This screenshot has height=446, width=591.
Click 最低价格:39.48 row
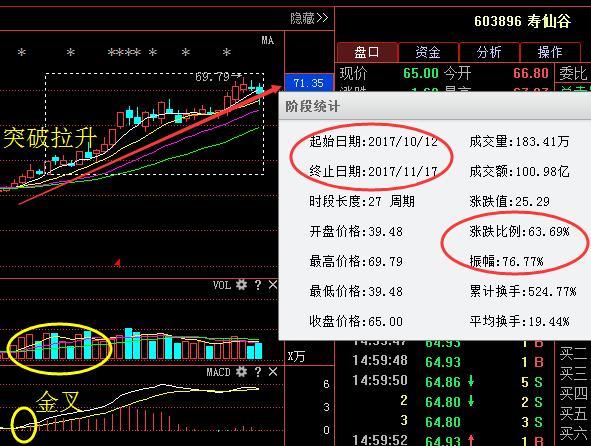point(356,291)
